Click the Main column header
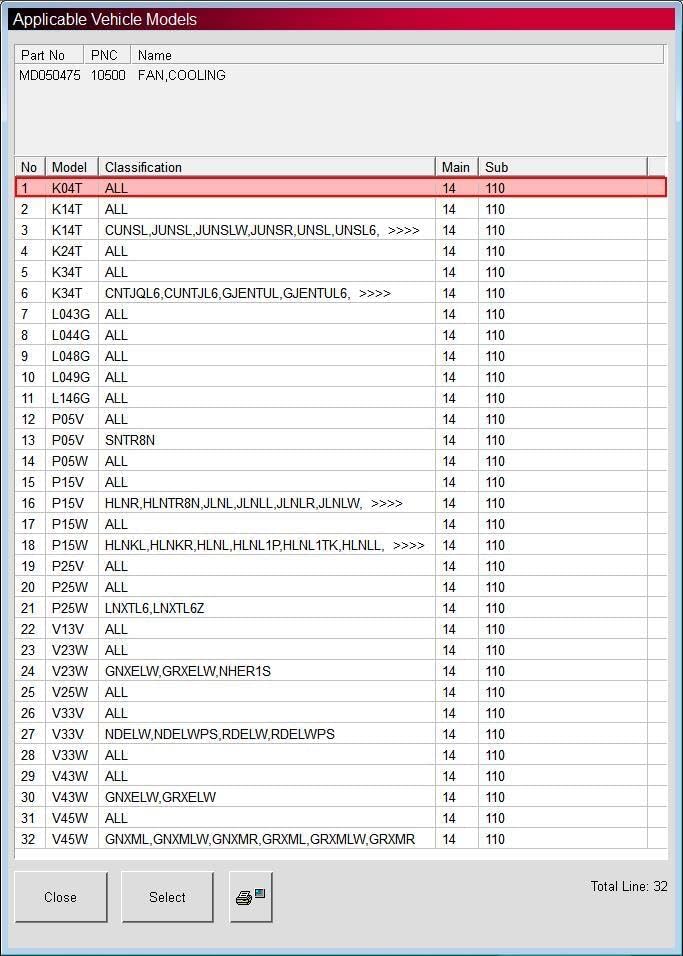This screenshot has height=956, width=683. (x=456, y=167)
